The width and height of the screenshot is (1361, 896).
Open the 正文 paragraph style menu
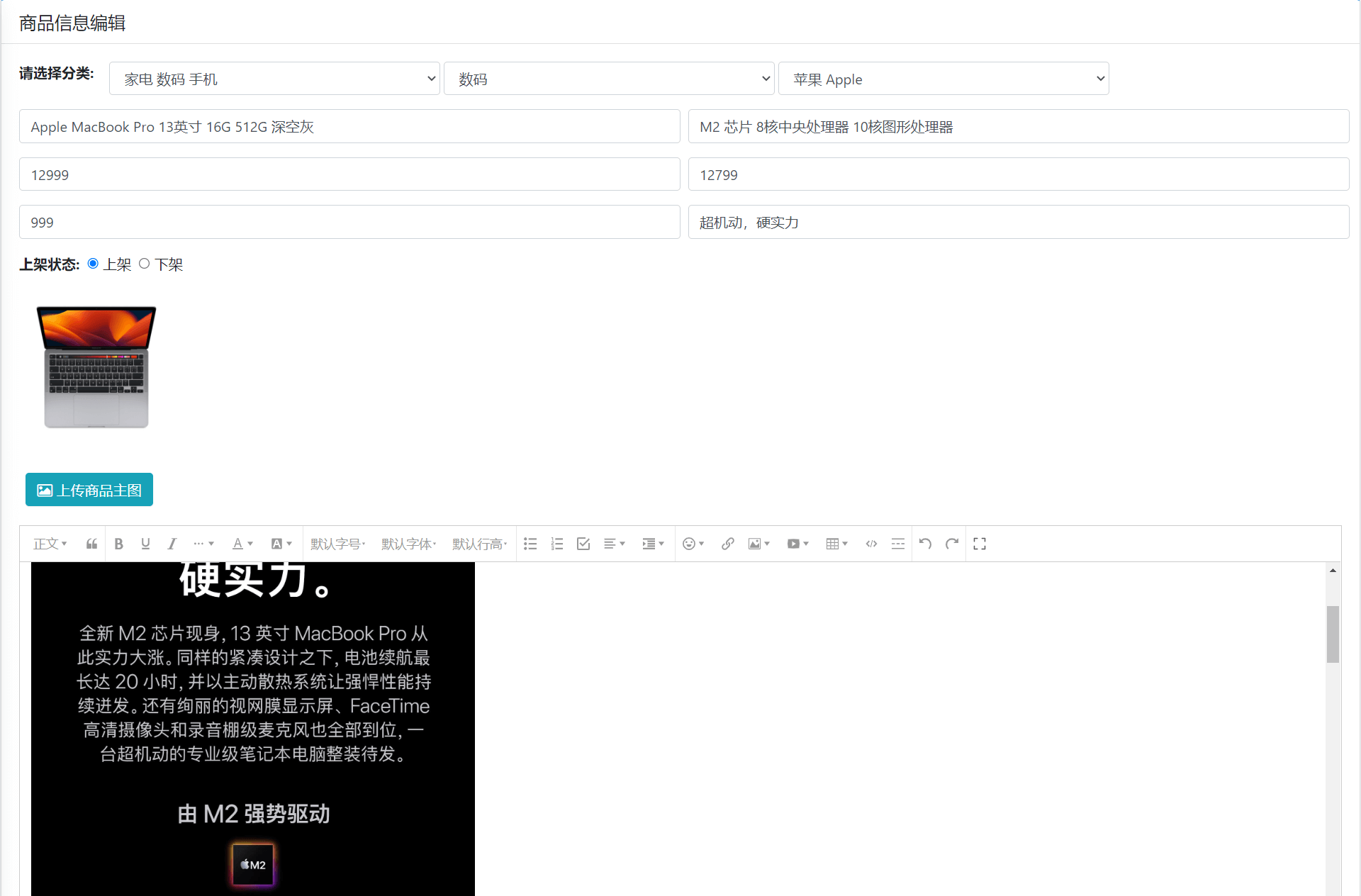click(x=50, y=544)
